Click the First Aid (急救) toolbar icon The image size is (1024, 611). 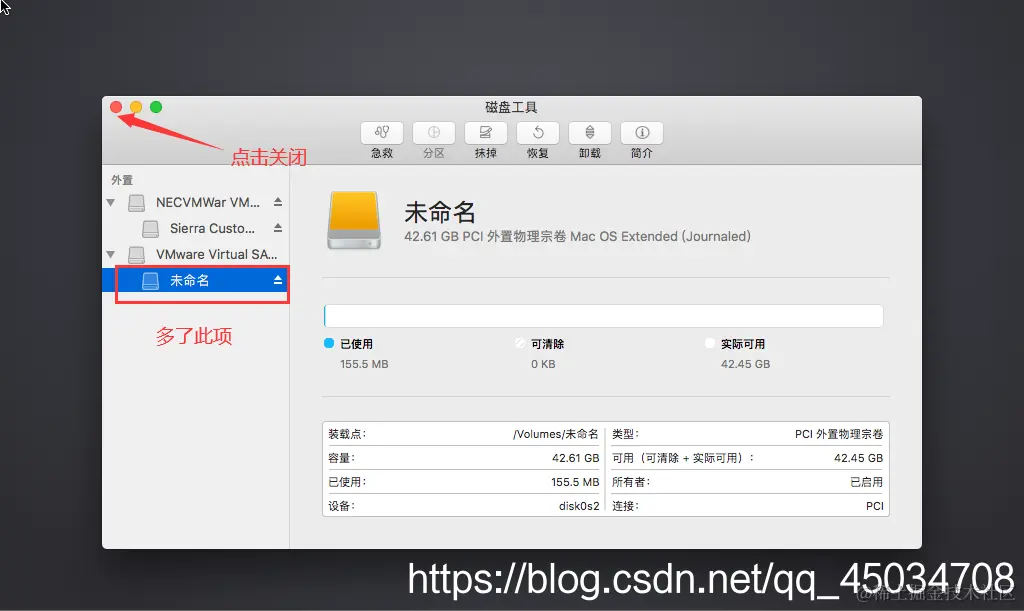click(382, 133)
